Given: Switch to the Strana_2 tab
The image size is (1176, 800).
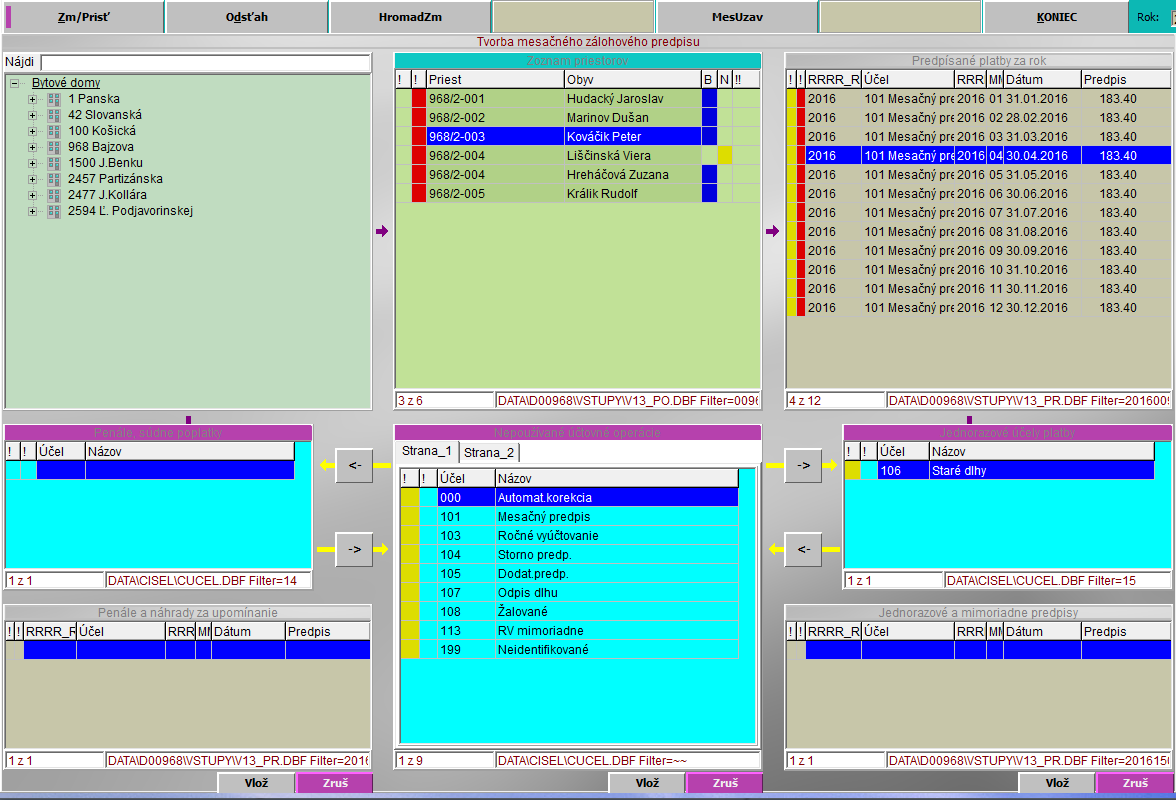Looking at the screenshot, I should [x=489, y=452].
